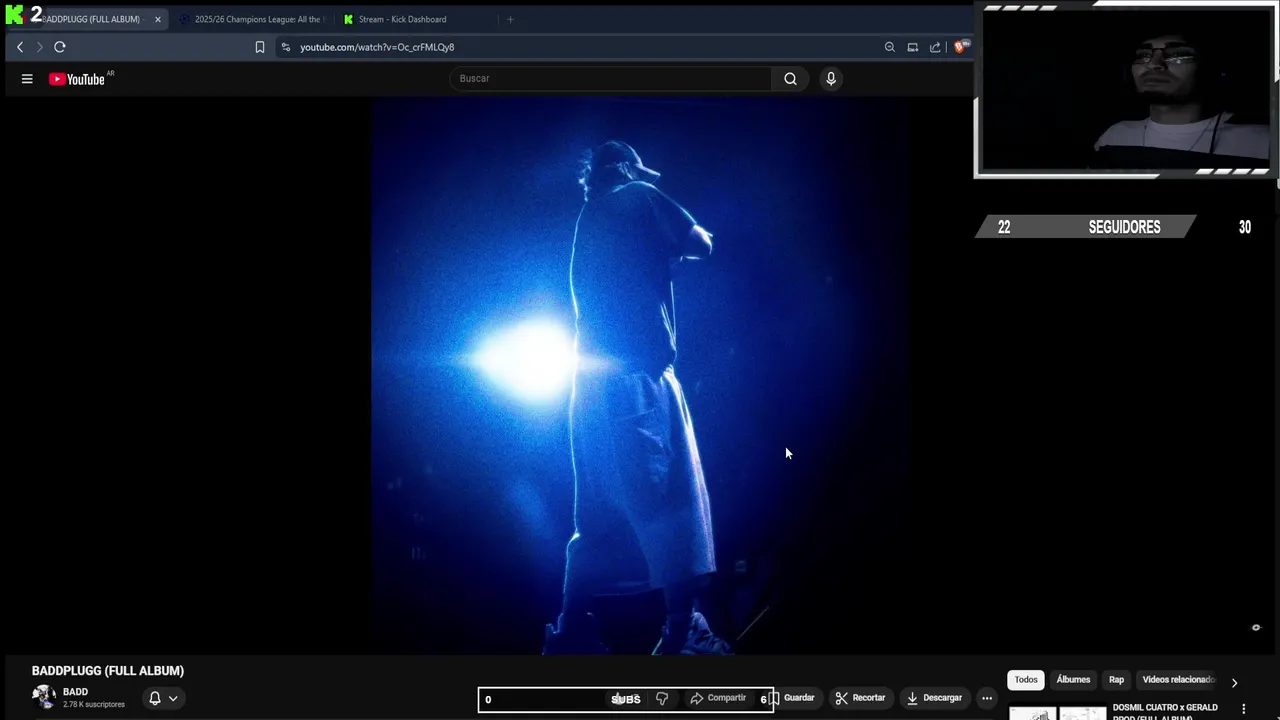The height and width of the screenshot is (720, 1280).
Task: Select the Videos relacionados filter chip
Action: [x=1178, y=680]
